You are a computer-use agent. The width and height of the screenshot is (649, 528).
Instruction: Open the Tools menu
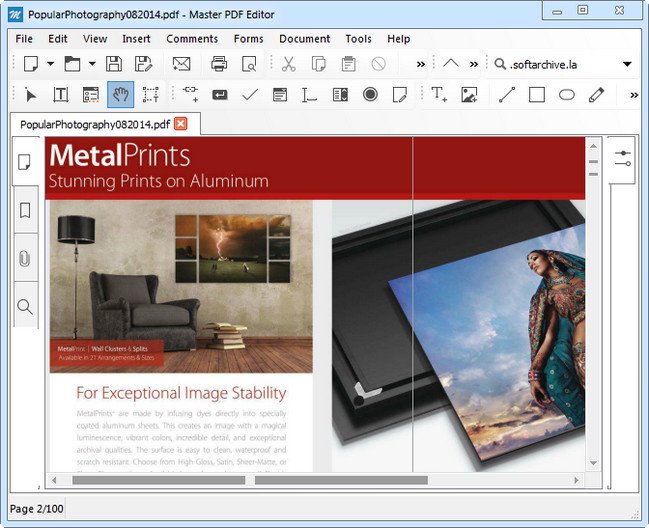358,38
